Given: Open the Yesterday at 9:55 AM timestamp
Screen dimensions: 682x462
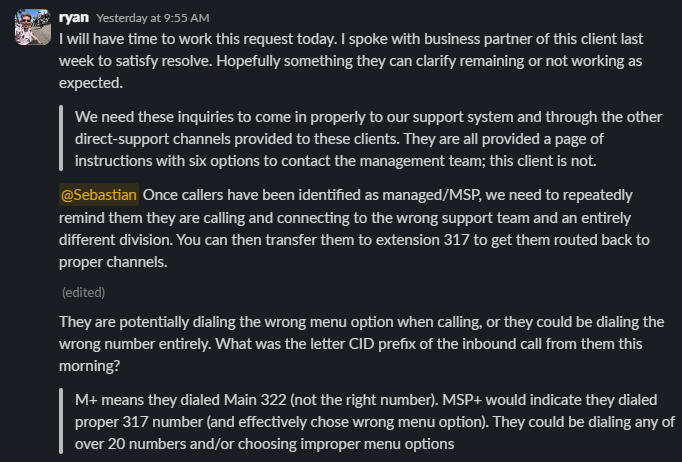Looking at the screenshot, I should click(x=153, y=18).
